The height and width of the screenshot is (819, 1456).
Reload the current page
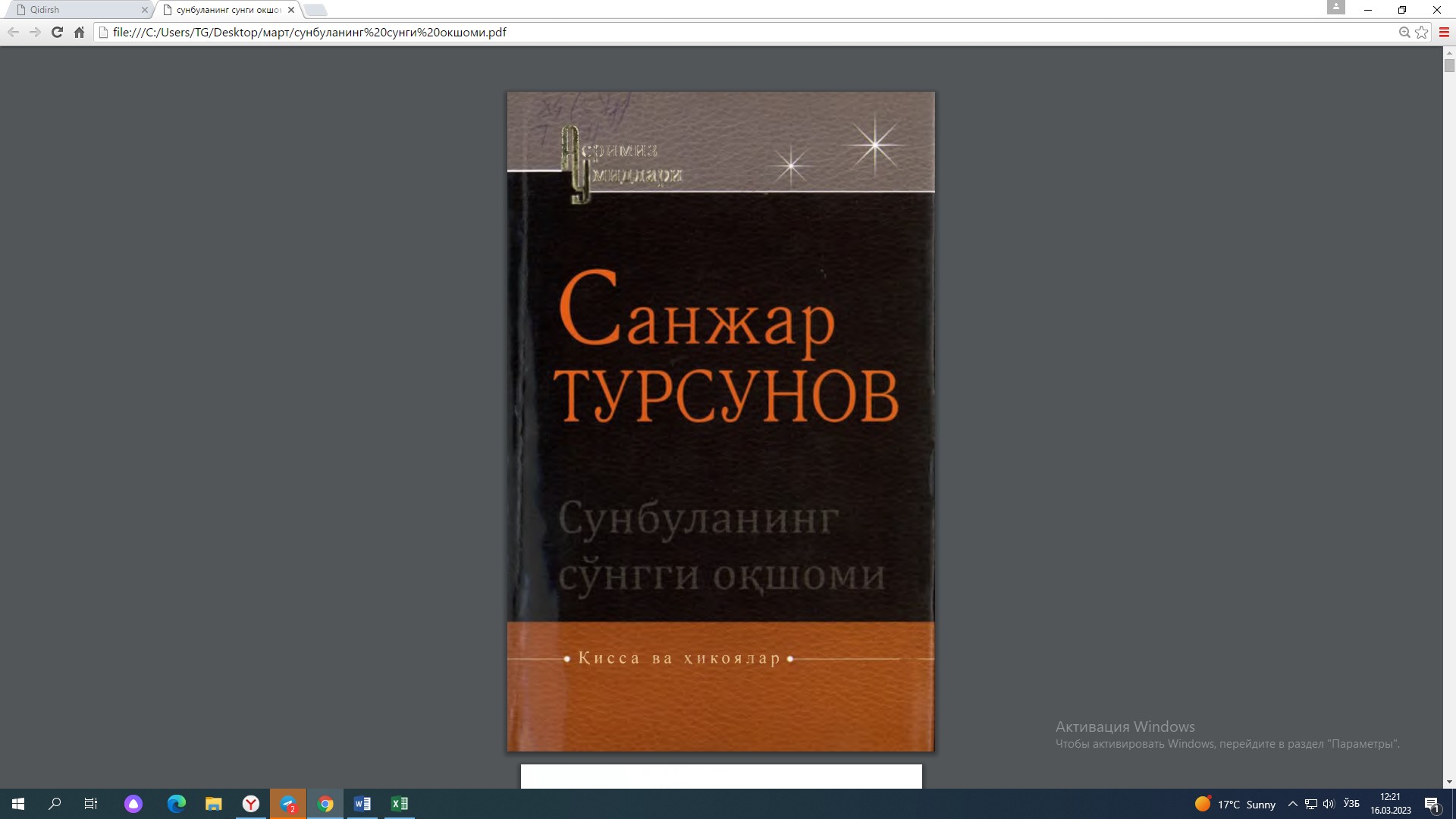[57, 32]
